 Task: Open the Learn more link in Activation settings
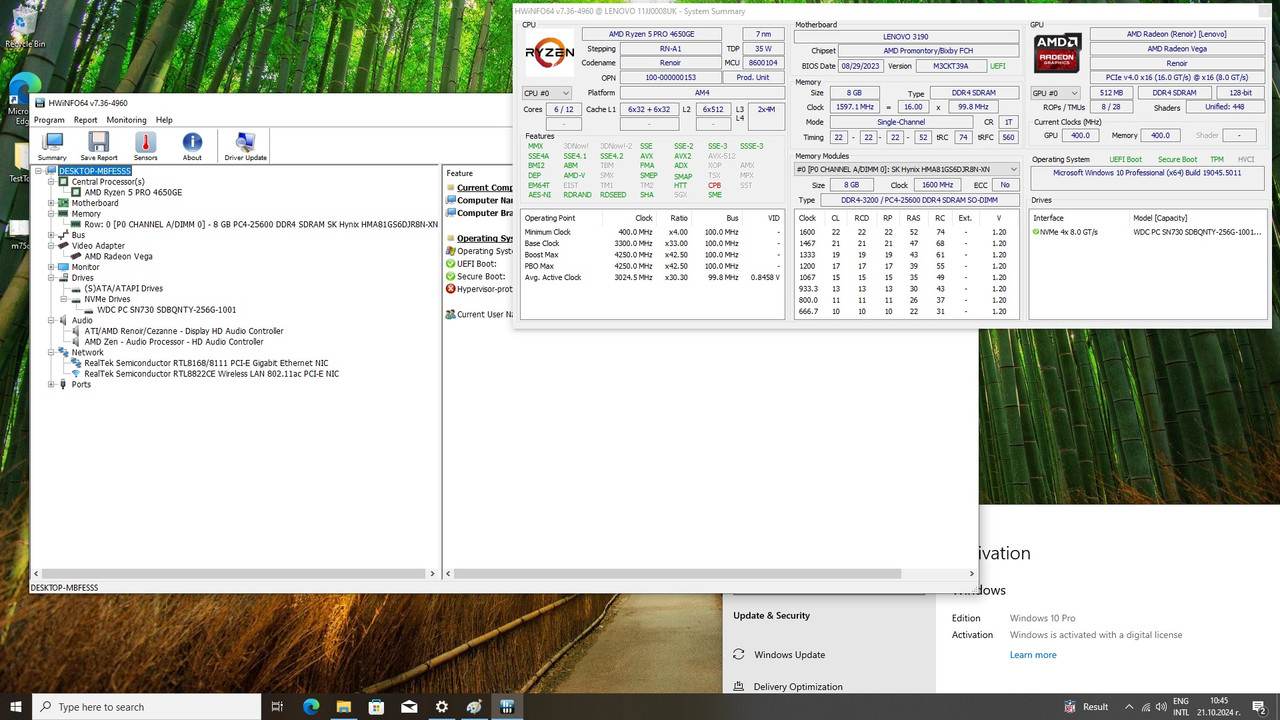pyautogui.click(x=1033, y=655)
